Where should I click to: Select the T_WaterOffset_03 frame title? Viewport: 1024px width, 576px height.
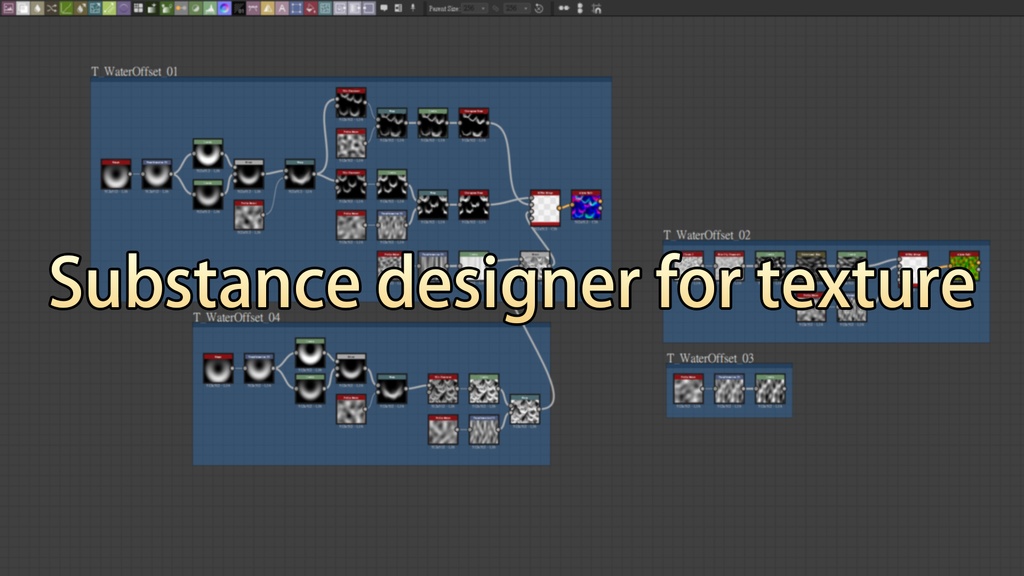(x=710, y=358)
